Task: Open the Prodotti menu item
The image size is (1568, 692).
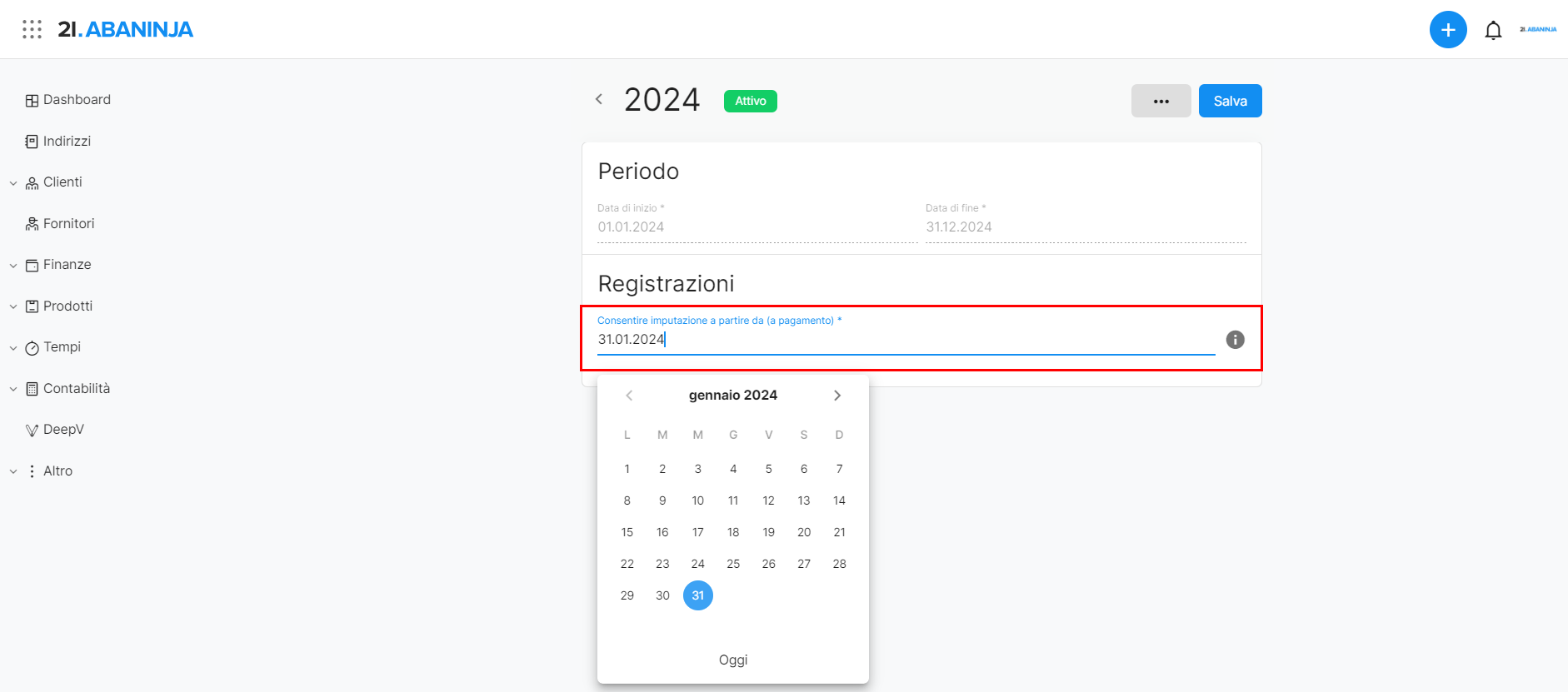Action: point(67,306)
